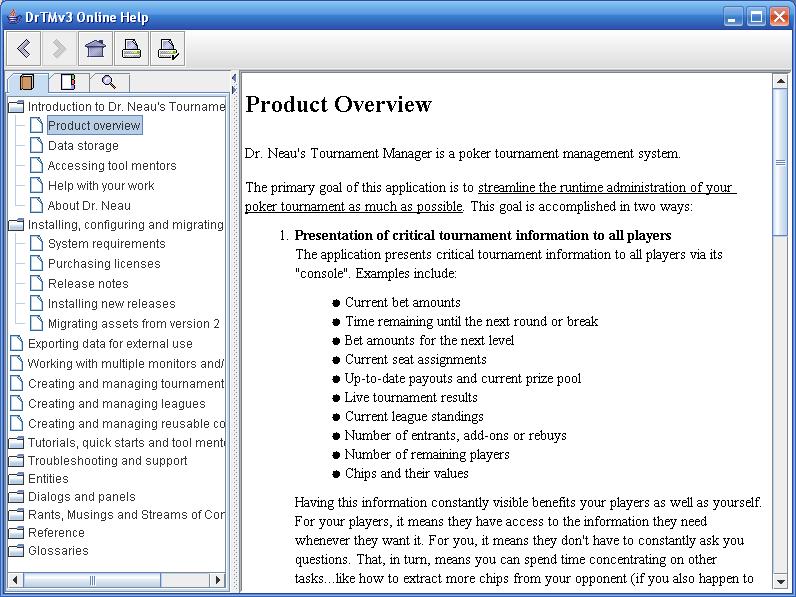
Task: Close the DrTMv3 Online Help window
Action: coord(779,17)
